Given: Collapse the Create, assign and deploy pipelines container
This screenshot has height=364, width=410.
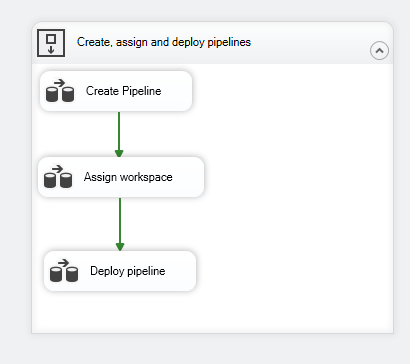Looking at the screenshot, I should [379, 51].
